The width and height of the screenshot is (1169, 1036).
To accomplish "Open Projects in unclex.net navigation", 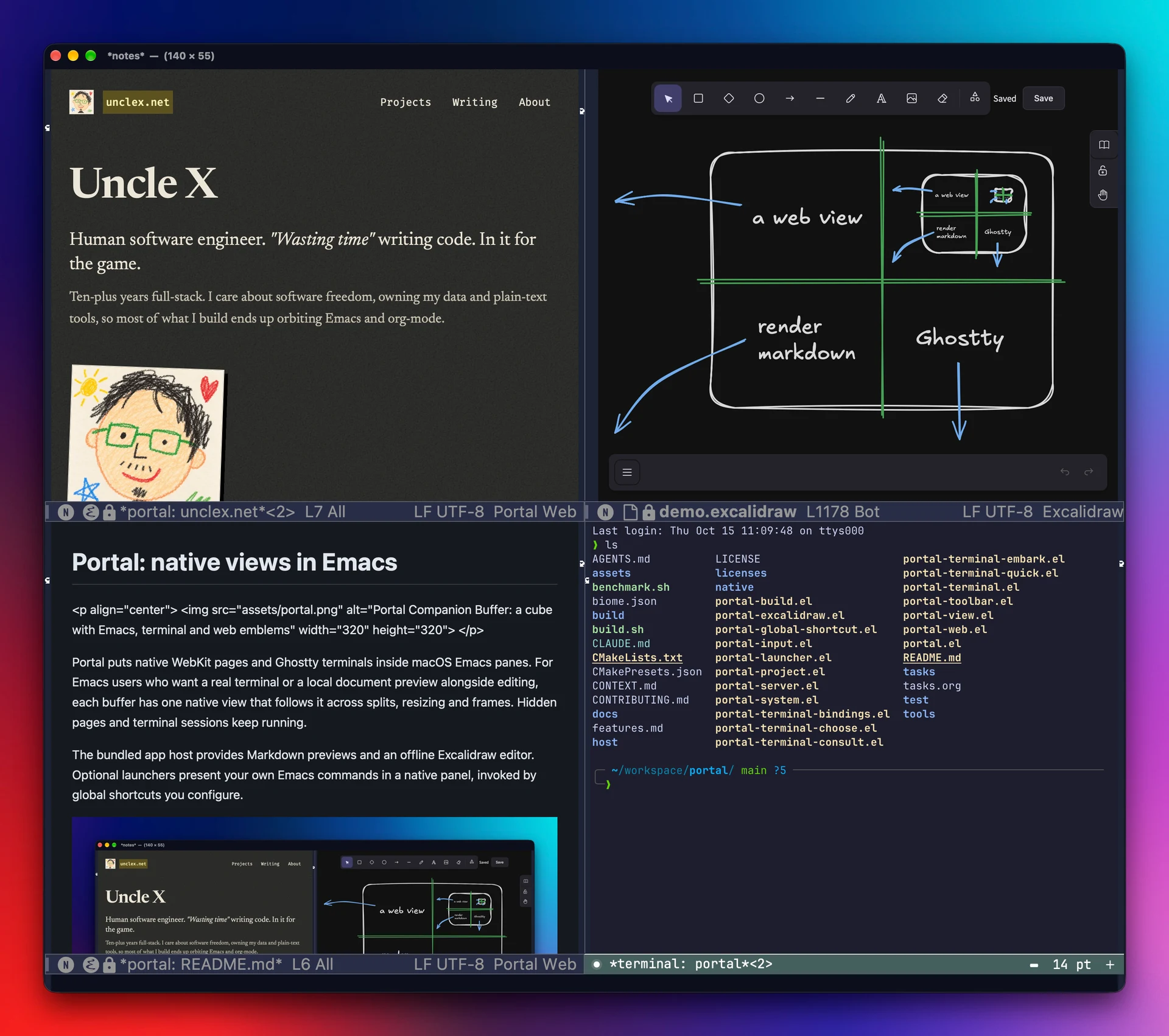I will 405,102.
